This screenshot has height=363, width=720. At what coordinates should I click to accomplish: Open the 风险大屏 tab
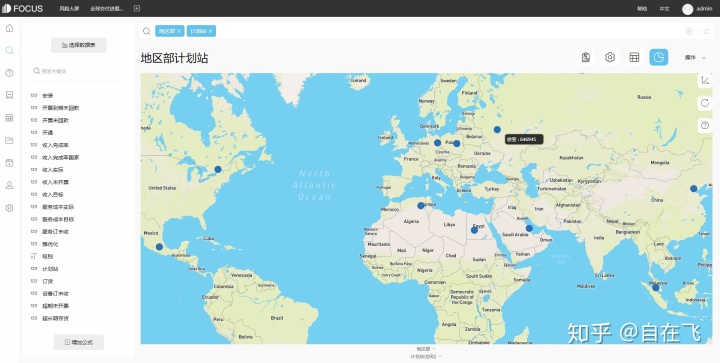[69, 9]
